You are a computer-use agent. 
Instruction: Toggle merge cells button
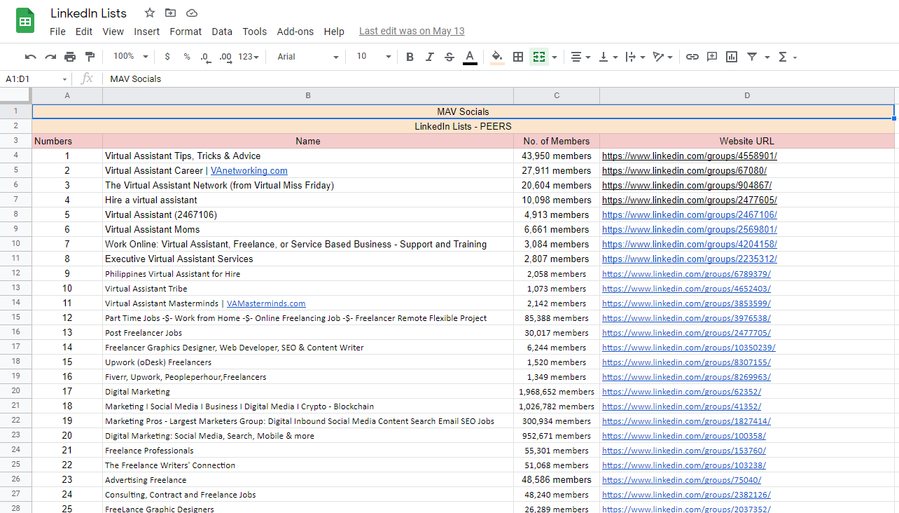pyautogui.click(x=538, y=57)
